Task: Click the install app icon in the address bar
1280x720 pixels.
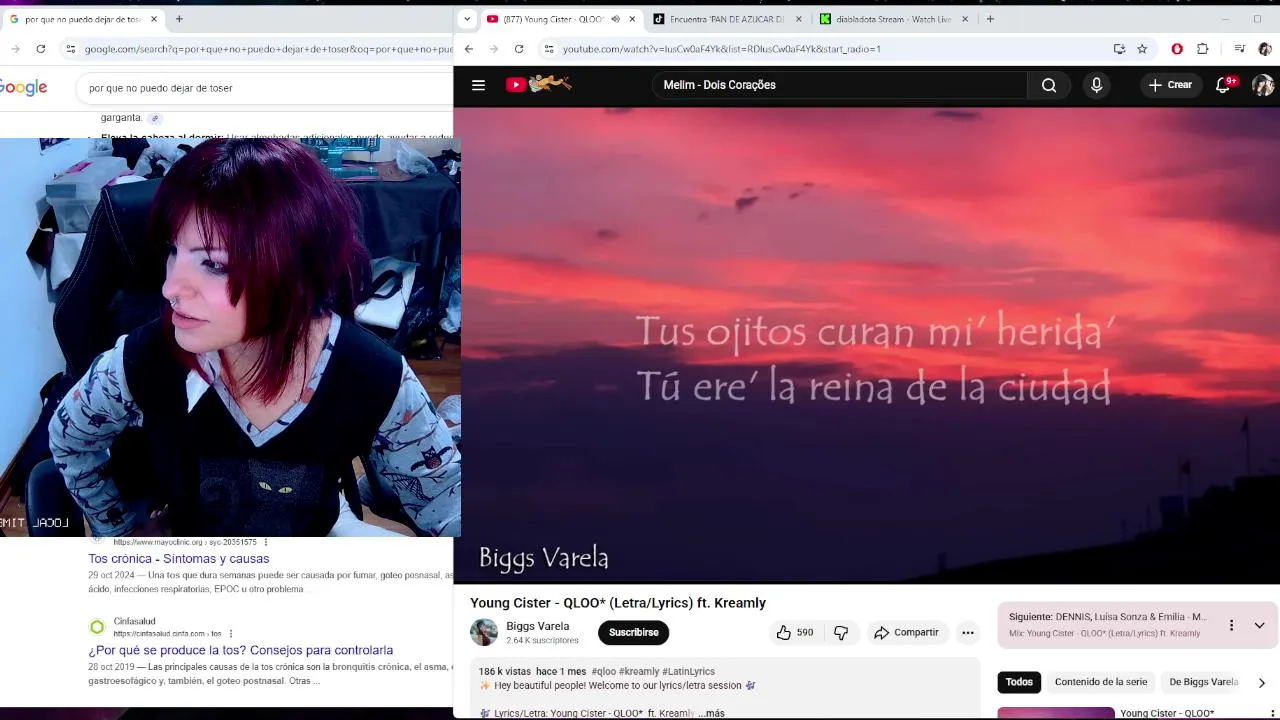Action: click(1119, 48)
